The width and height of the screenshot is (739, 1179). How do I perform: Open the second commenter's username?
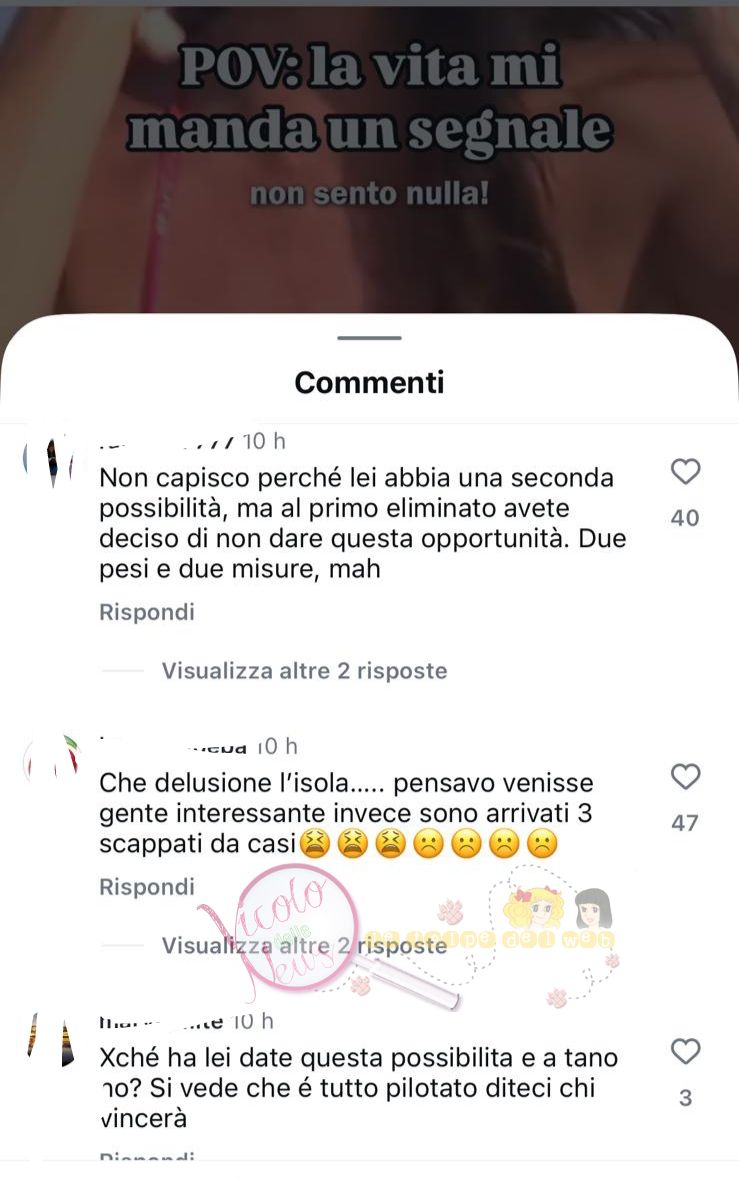point(173,747)
